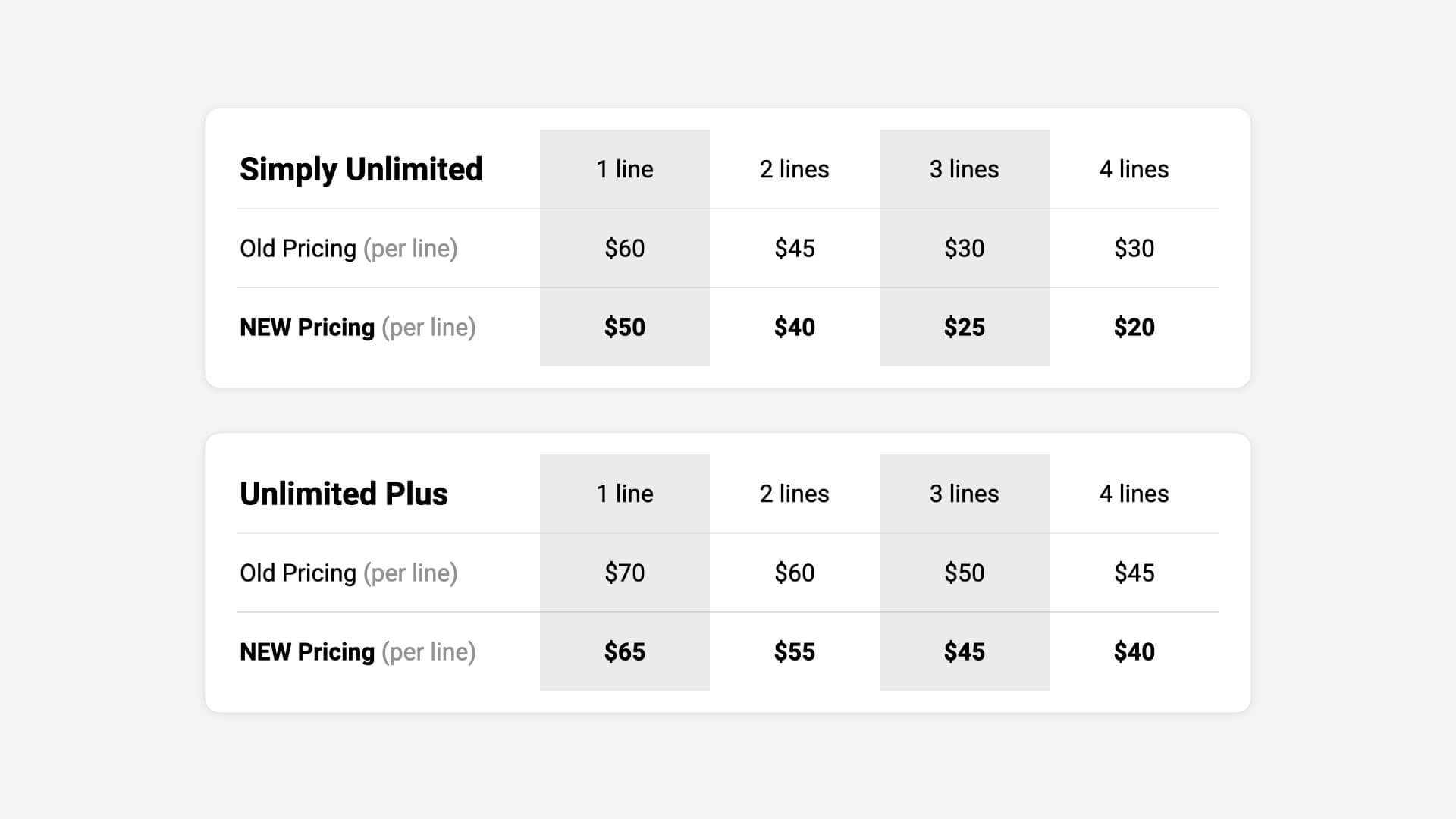Viewport: 1456px width, 819px height.
Task: Select the 3 lines header in Unlimited Plus
Action: (964, 494)
